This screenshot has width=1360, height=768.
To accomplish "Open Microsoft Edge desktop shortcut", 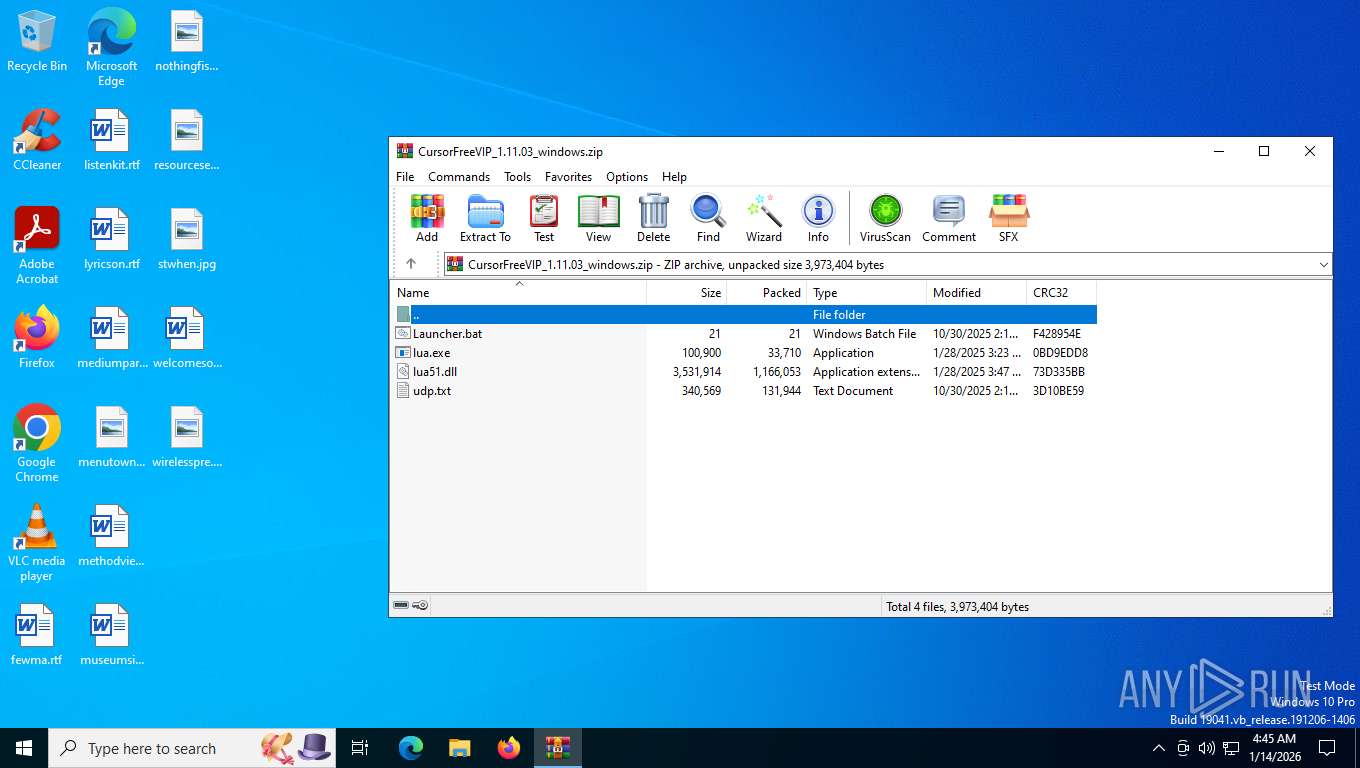I will click(x=111, y=48).
